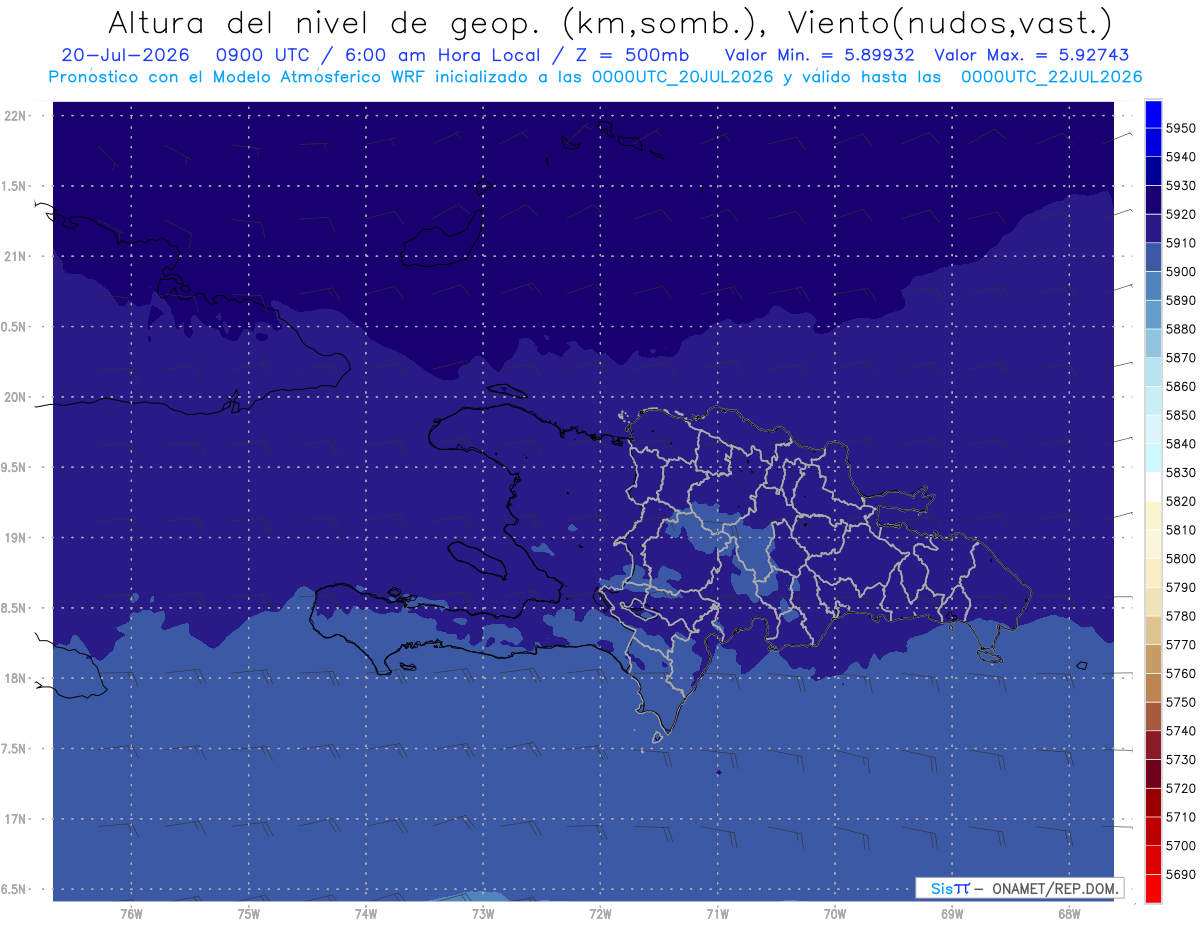Viewport: 1200px width, 927px height.
Task: Click the '71W' longitude label
Action: tap(717, 914)
